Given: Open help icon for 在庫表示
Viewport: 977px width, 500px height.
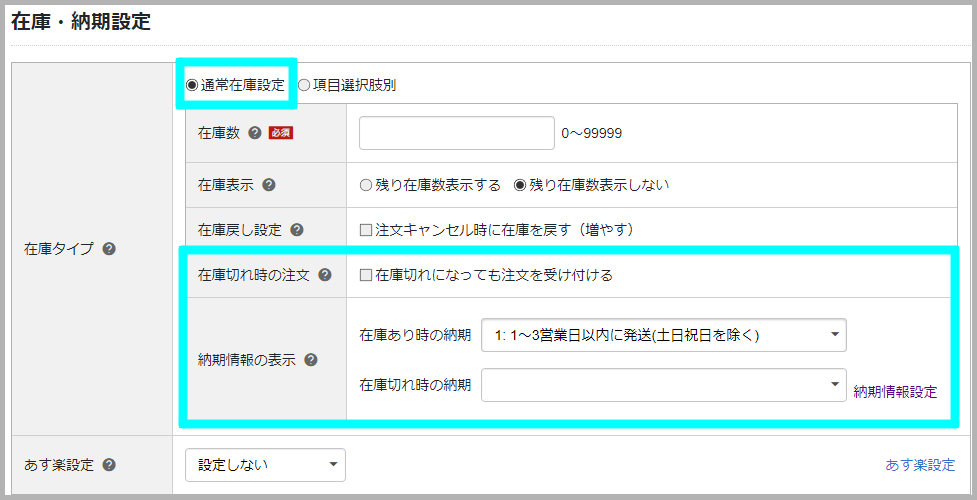Looking at the screenshot, I should [x=269, y=185].
